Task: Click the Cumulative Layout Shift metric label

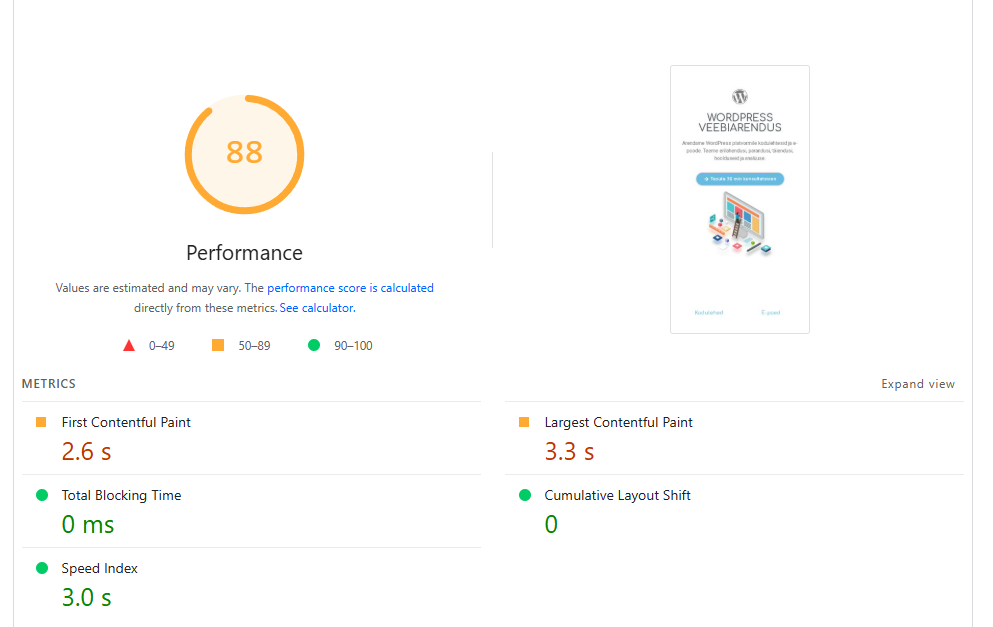Action: click(x=617, y=495)
